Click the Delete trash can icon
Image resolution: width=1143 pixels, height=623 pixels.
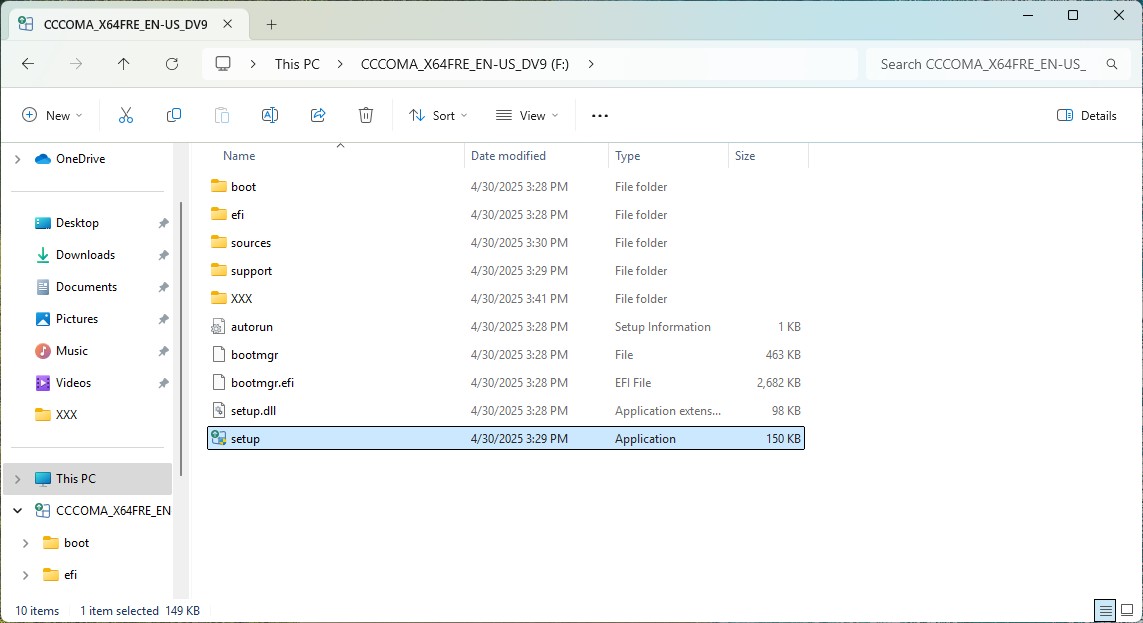[x=366, y=115]
